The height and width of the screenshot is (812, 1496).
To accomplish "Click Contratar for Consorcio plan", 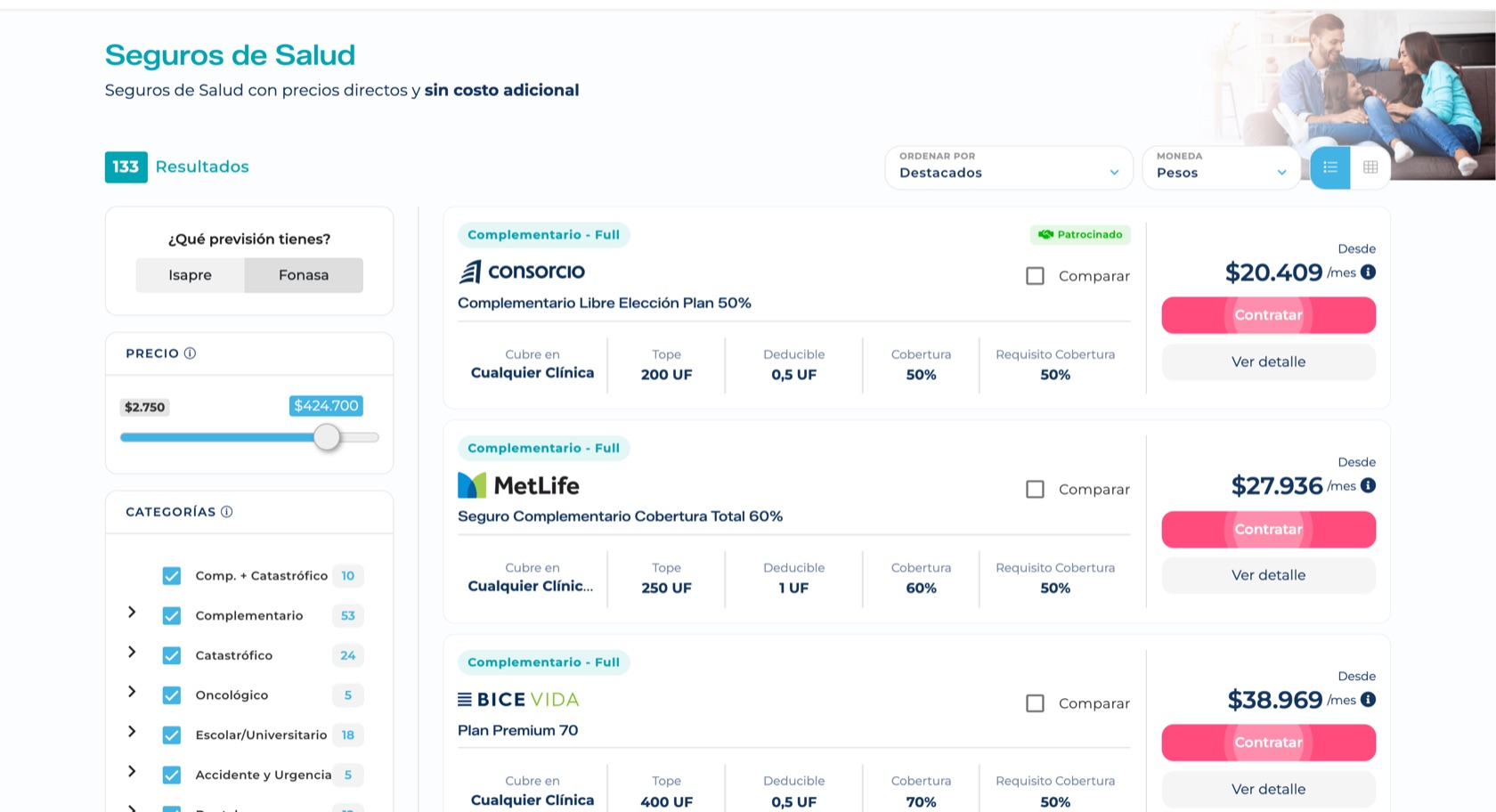I will coord(1268,315).
